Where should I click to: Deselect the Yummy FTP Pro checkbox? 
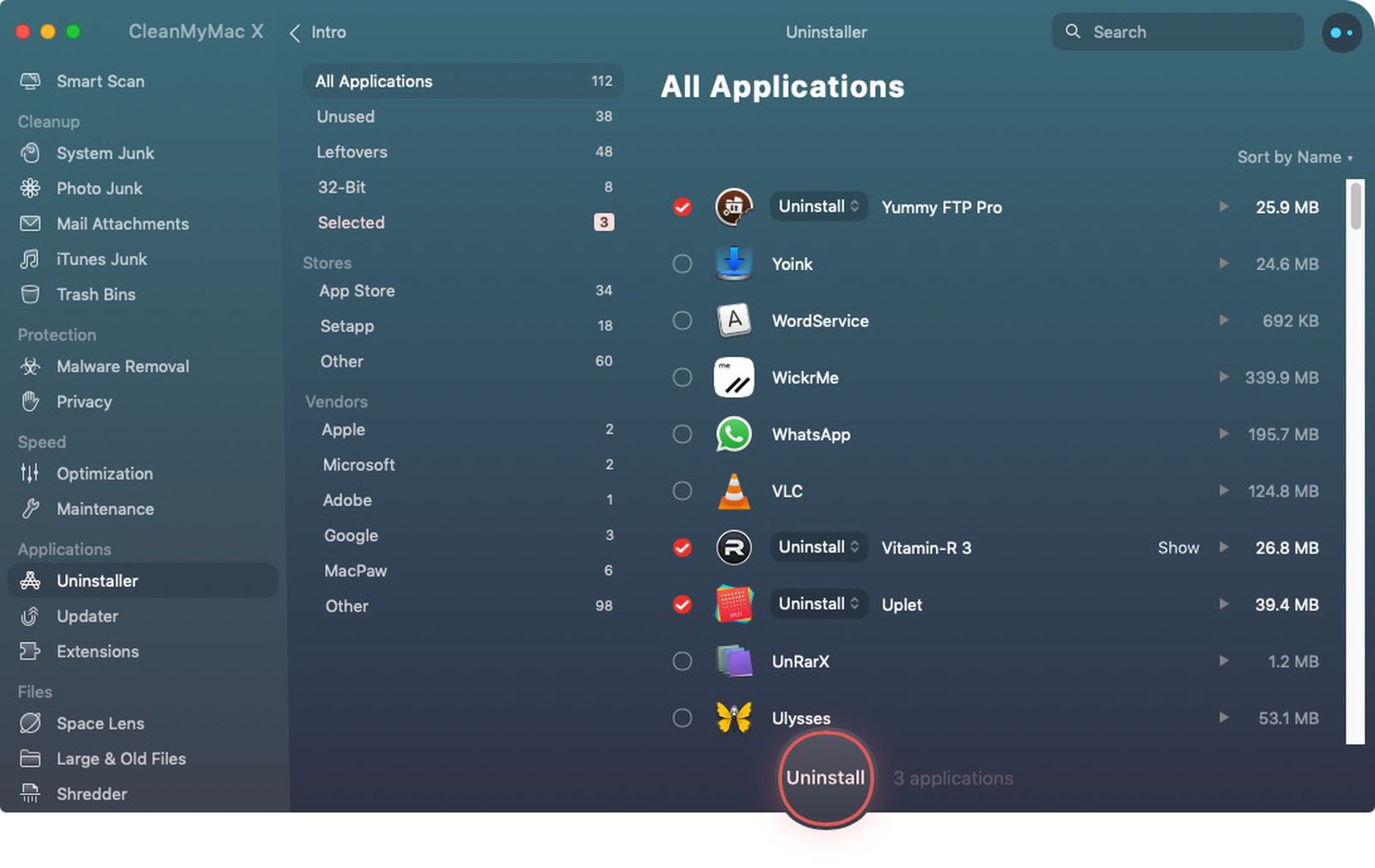click(x=682, y=206)
